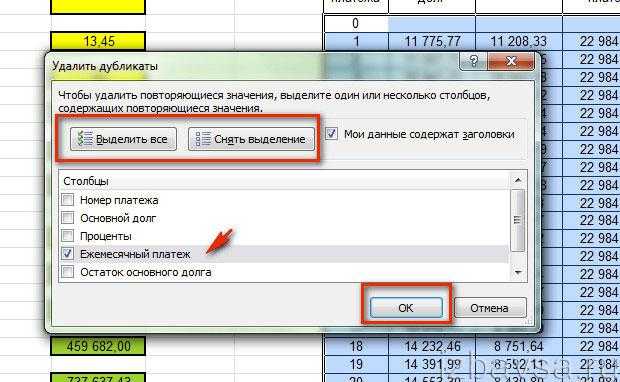
Task: Click the column list scrollbar thumb
Action: (x=518, y=220)
